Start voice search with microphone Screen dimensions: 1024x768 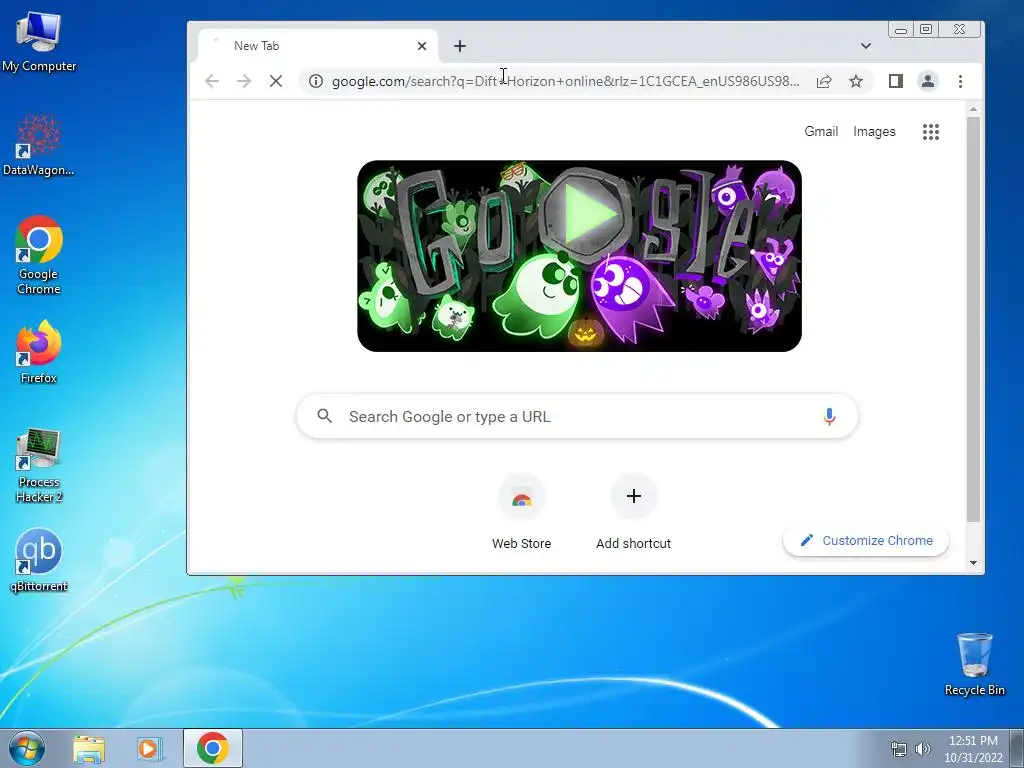tap(829, 416)
